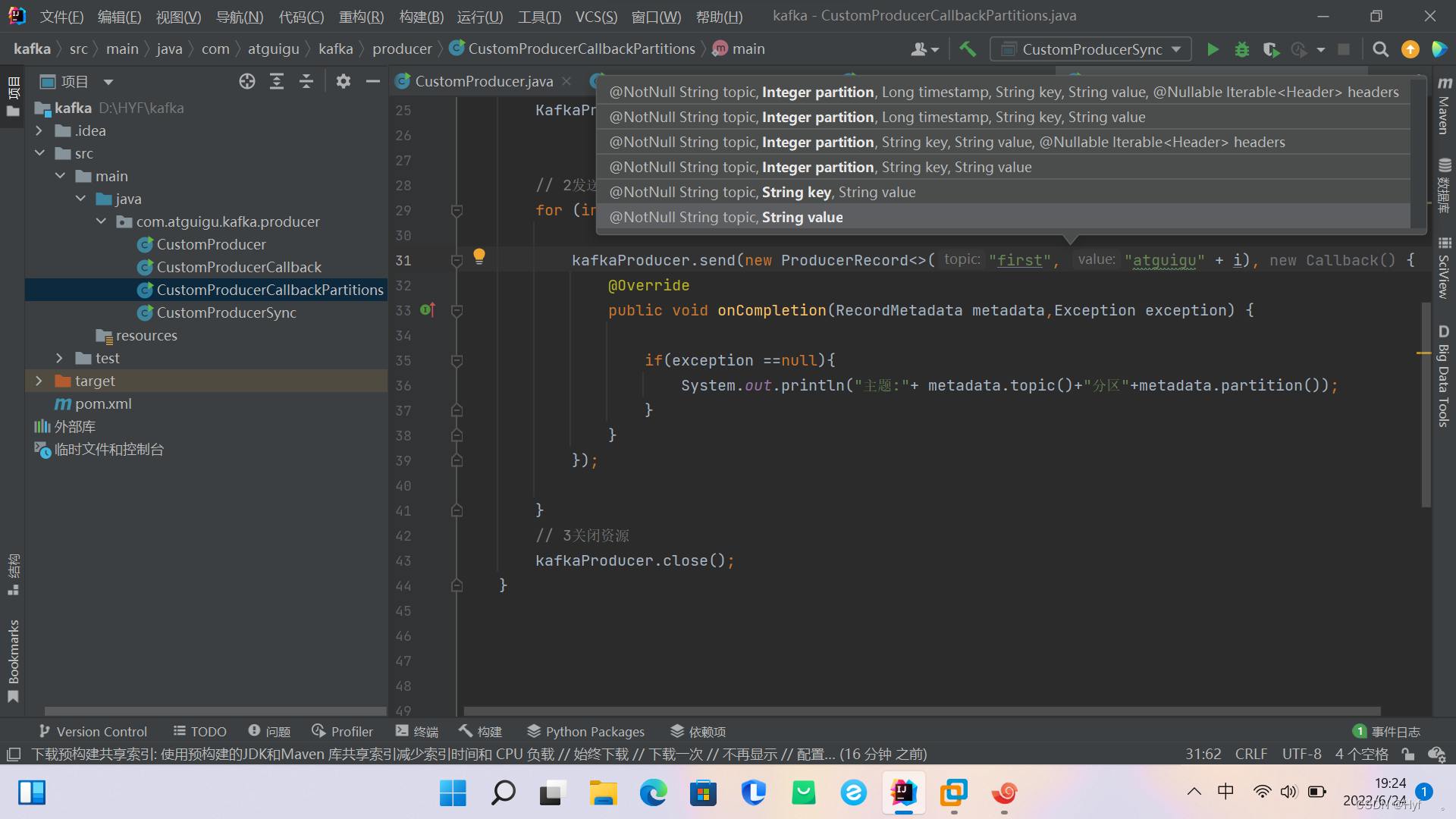Open project panel settings gear
The height and width of the screenshot is (819, 1456).
tap(344, 81)
